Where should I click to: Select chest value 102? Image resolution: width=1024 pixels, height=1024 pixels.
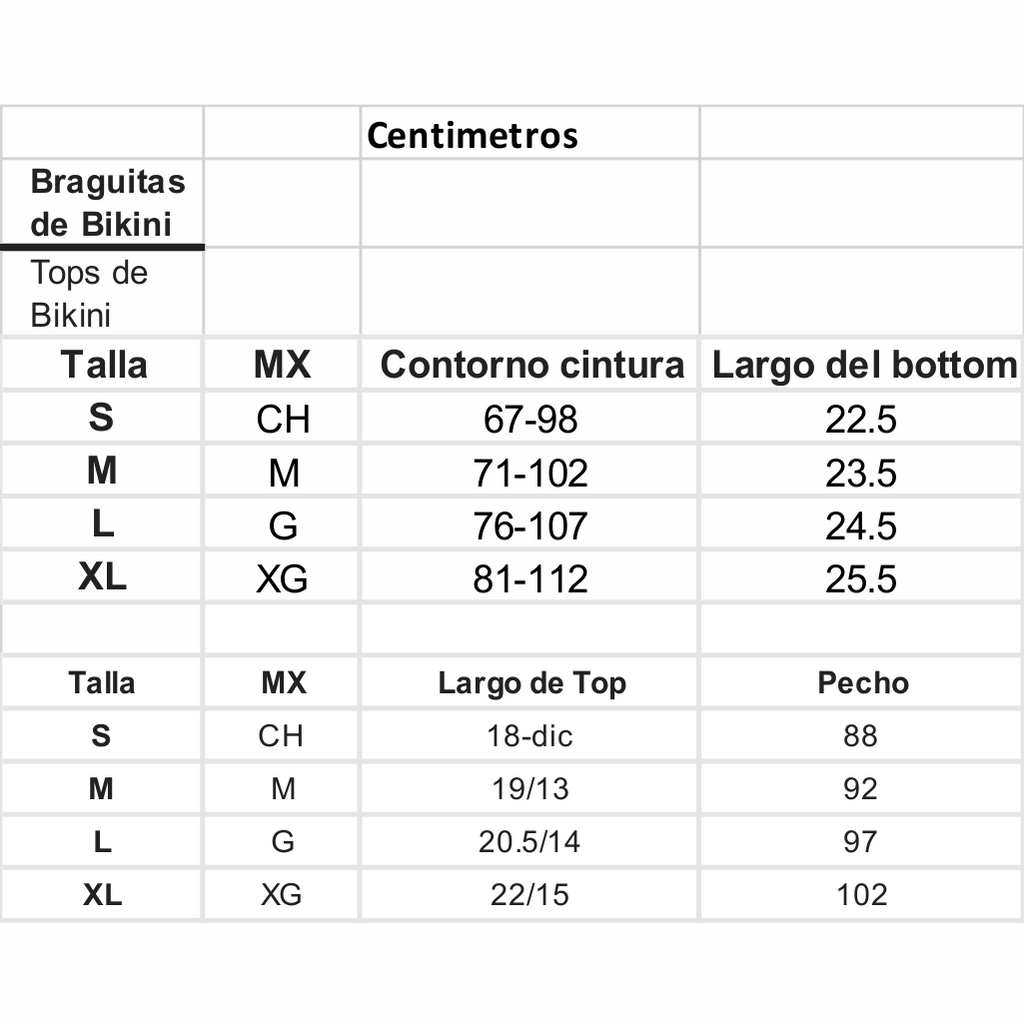tap(862, 895)
